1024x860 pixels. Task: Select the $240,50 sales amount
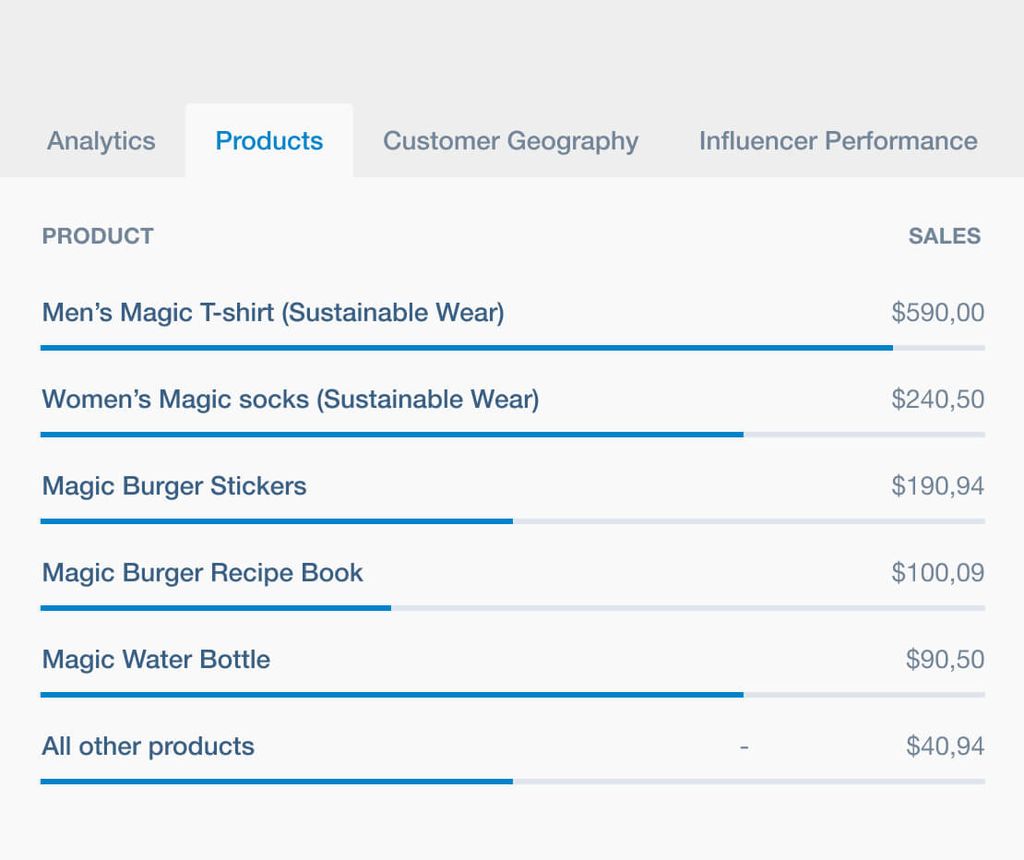[x=937, y=400]
